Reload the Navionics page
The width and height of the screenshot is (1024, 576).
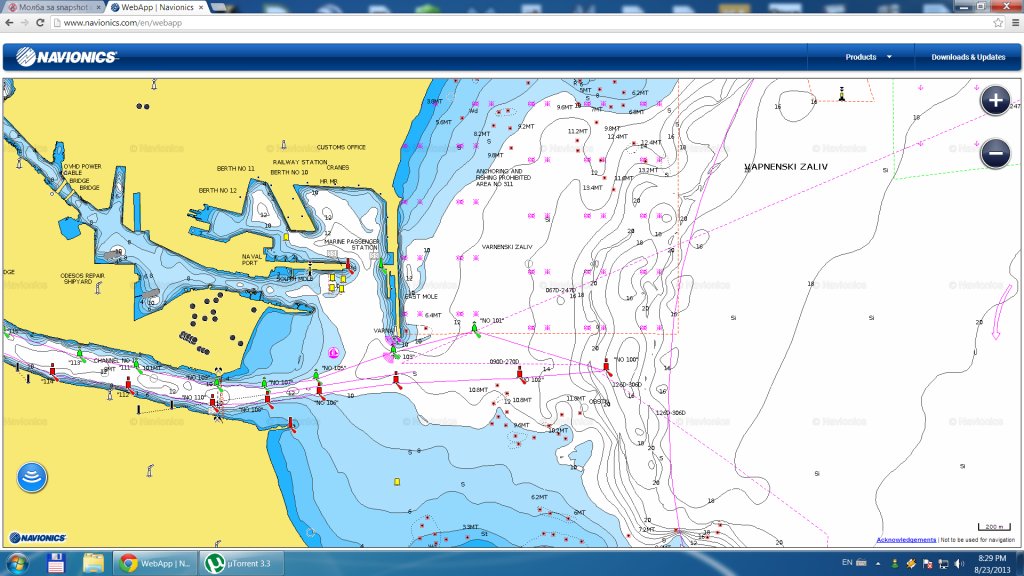(40, 23)
